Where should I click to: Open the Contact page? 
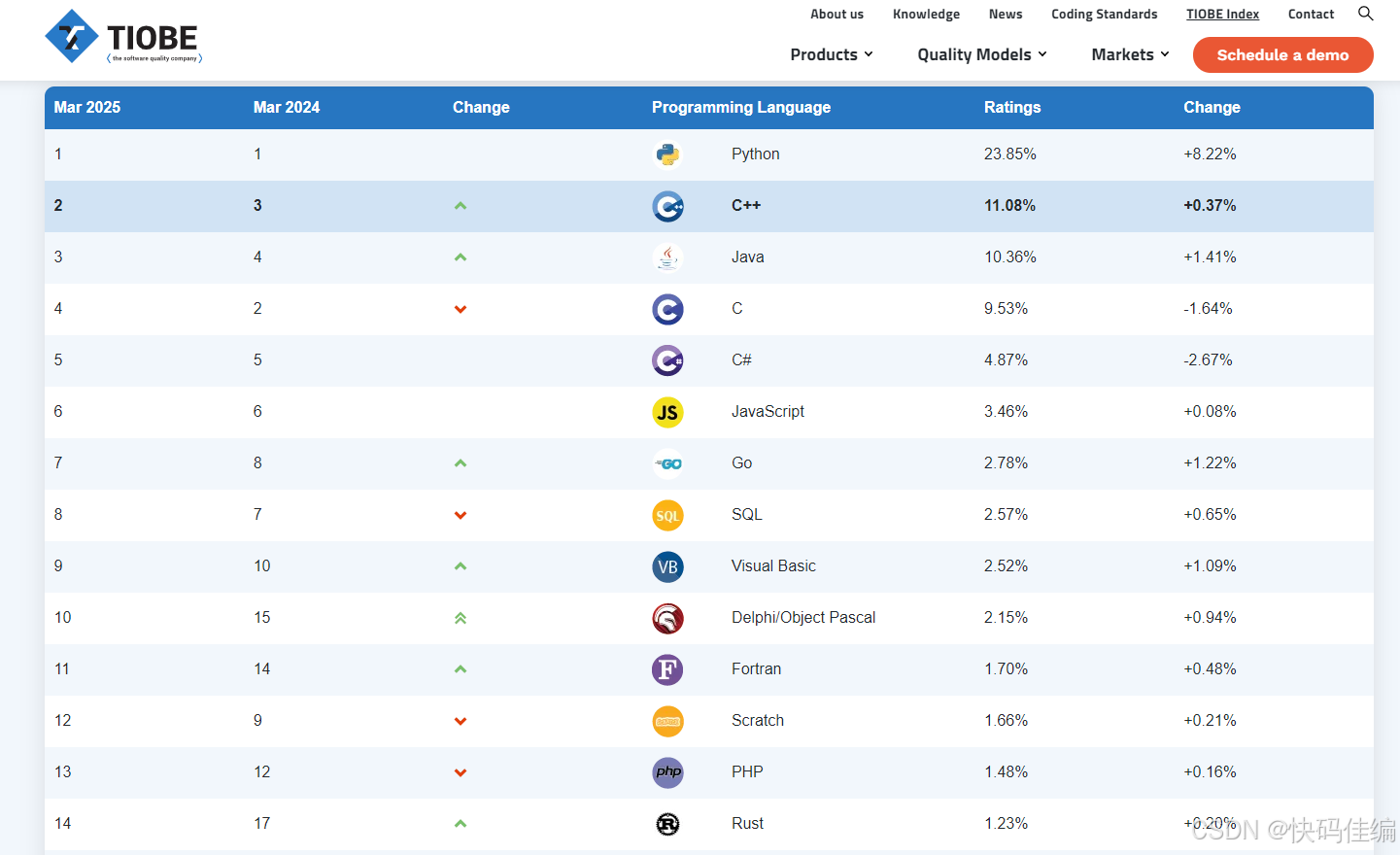[1311, 14]
